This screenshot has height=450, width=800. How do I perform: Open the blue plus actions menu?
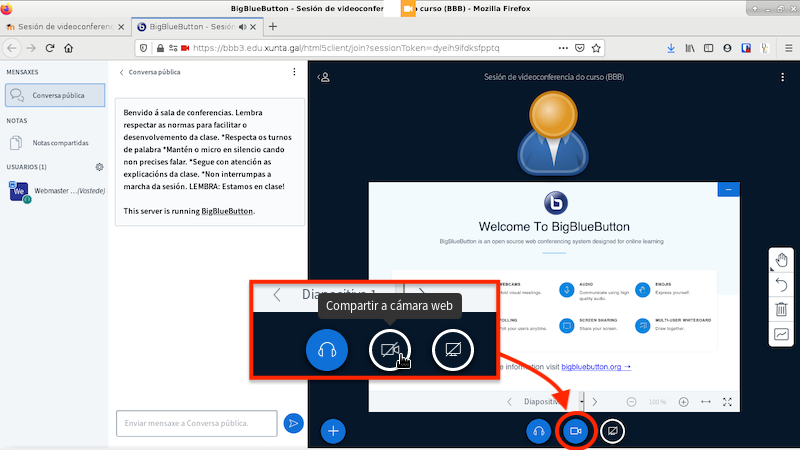coord(334,431)
